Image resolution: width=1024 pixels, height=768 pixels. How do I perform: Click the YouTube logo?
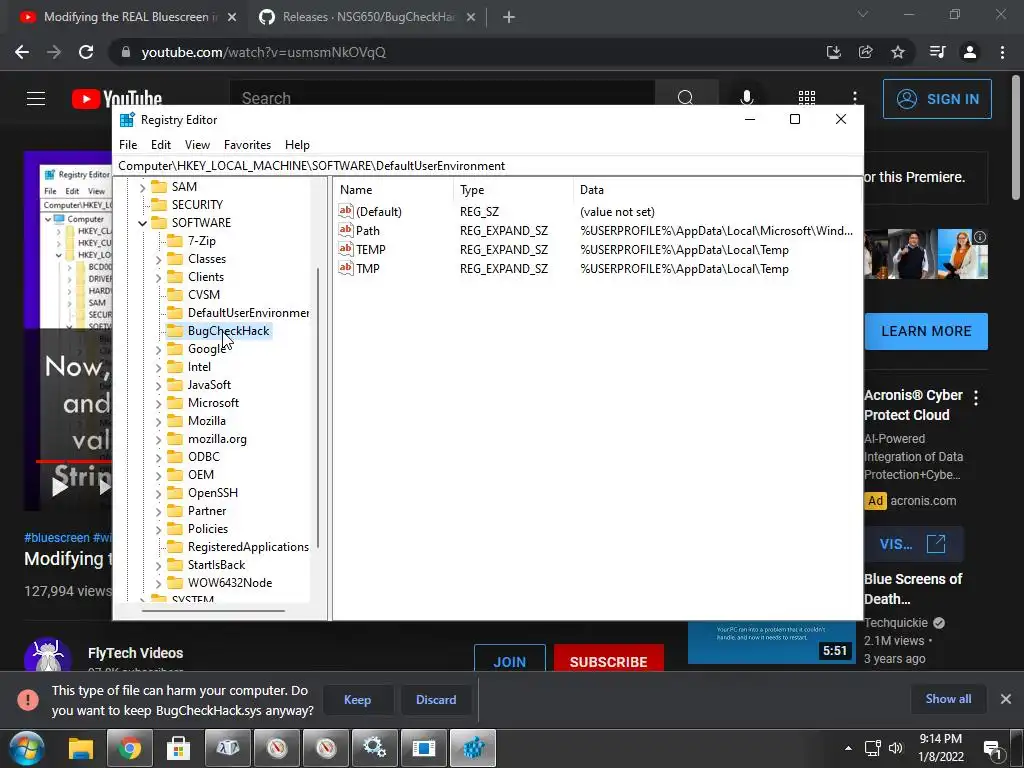[117, 99]
